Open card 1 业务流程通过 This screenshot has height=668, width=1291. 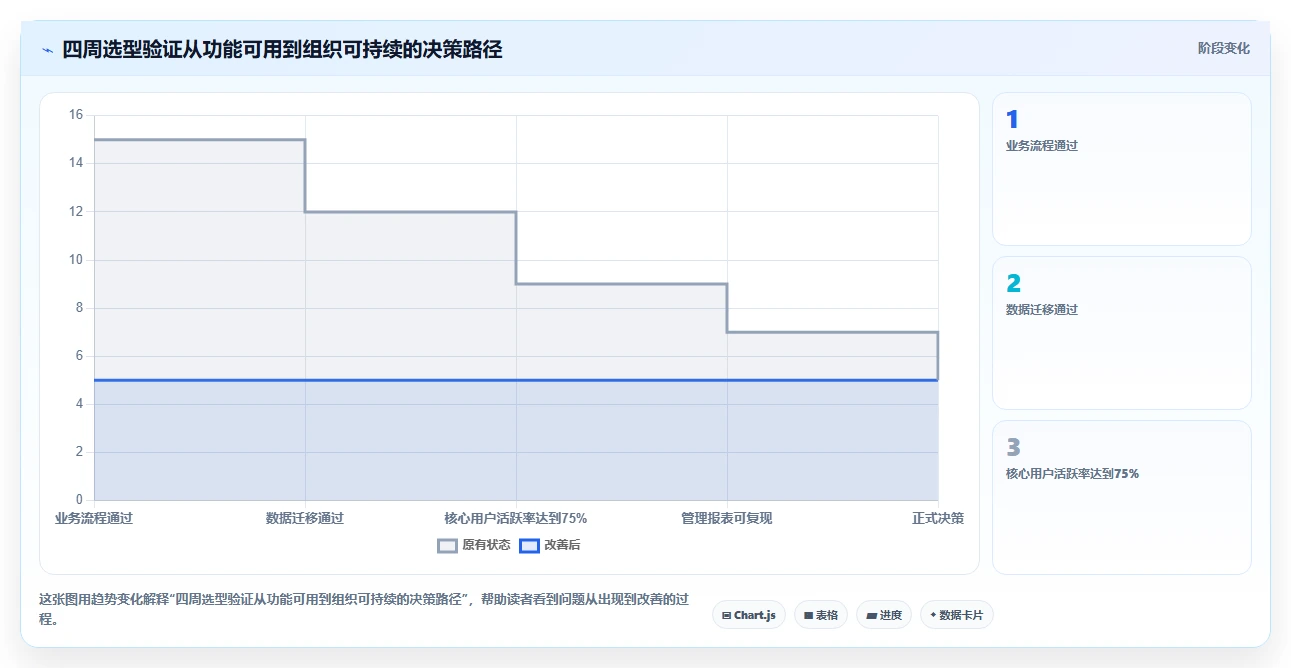(x=1121, y=169)
